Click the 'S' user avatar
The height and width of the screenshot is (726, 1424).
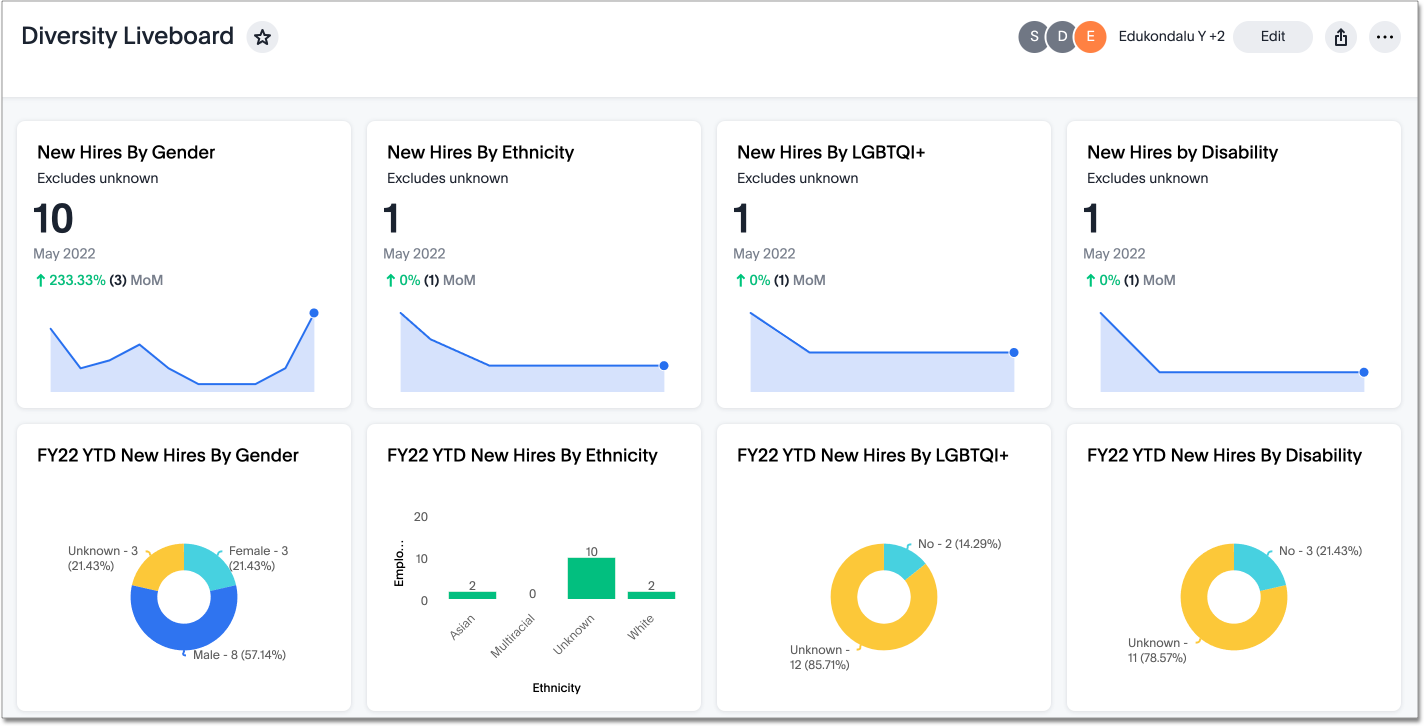(x=1033, y=37)
